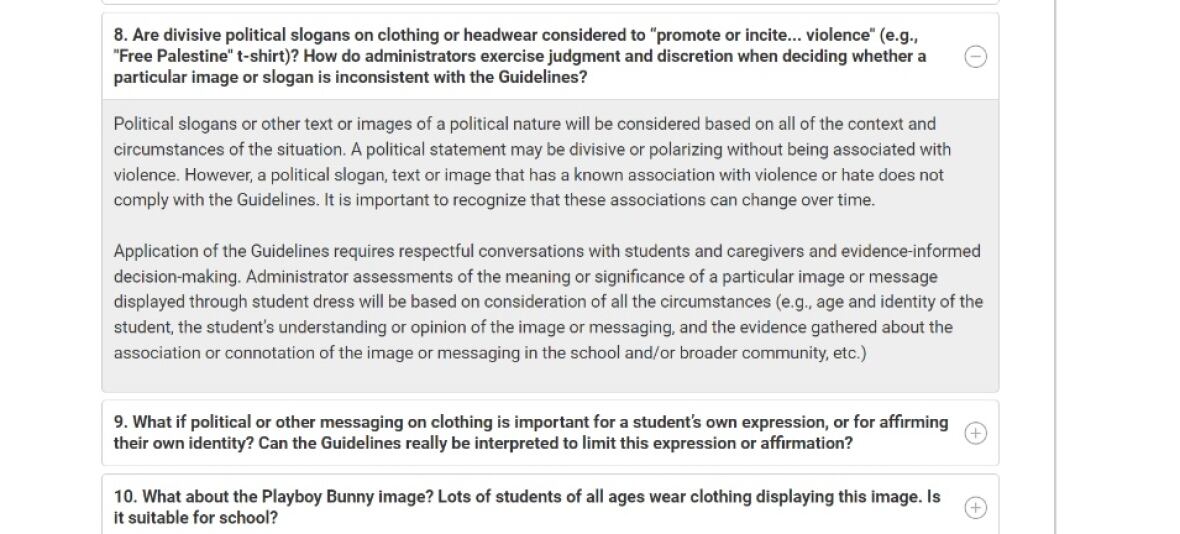Click the paragraph starting "Application of the Guidelines"
1180x534 pixels.
546,301
